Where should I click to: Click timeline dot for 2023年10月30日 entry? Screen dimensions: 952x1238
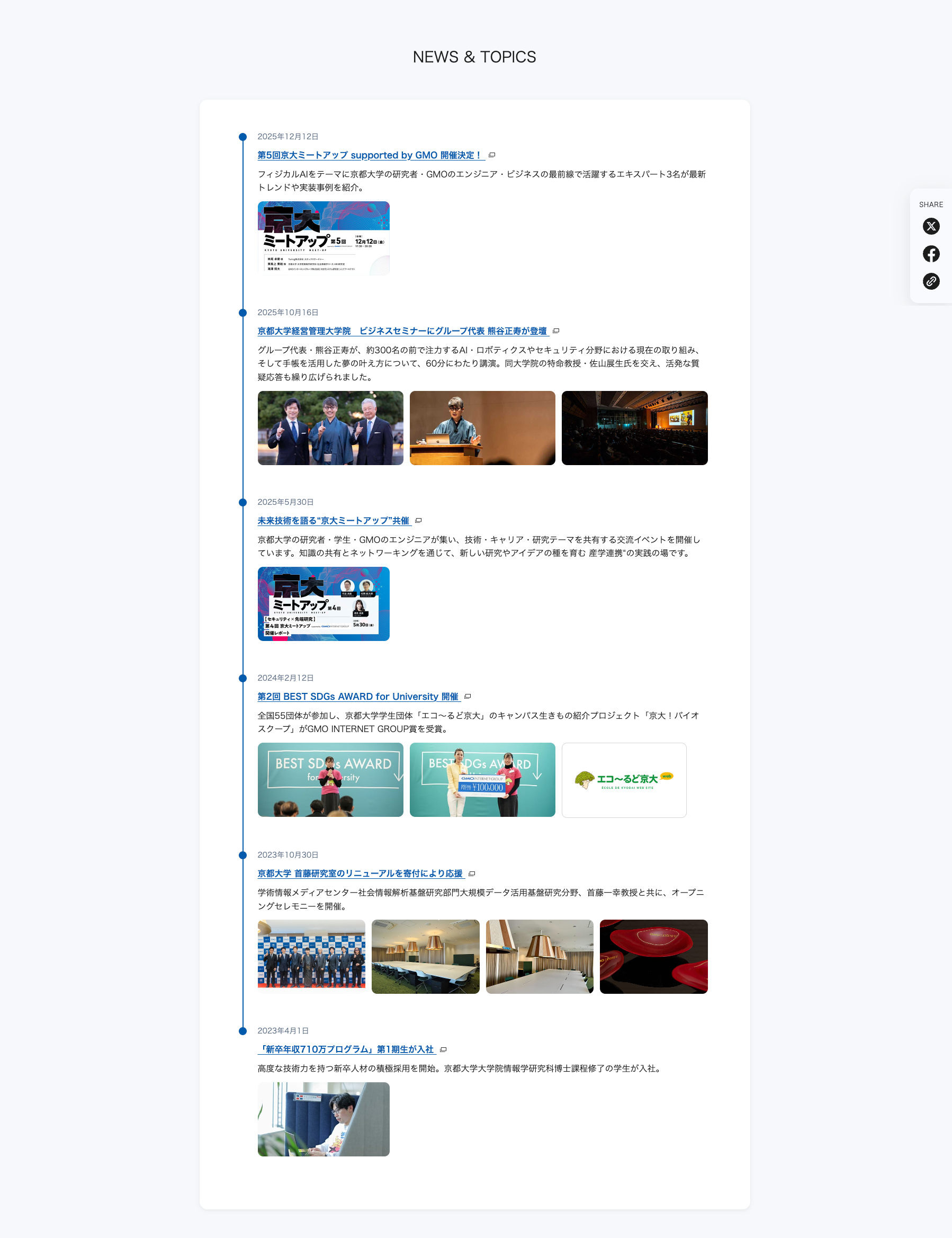[243, 855]
